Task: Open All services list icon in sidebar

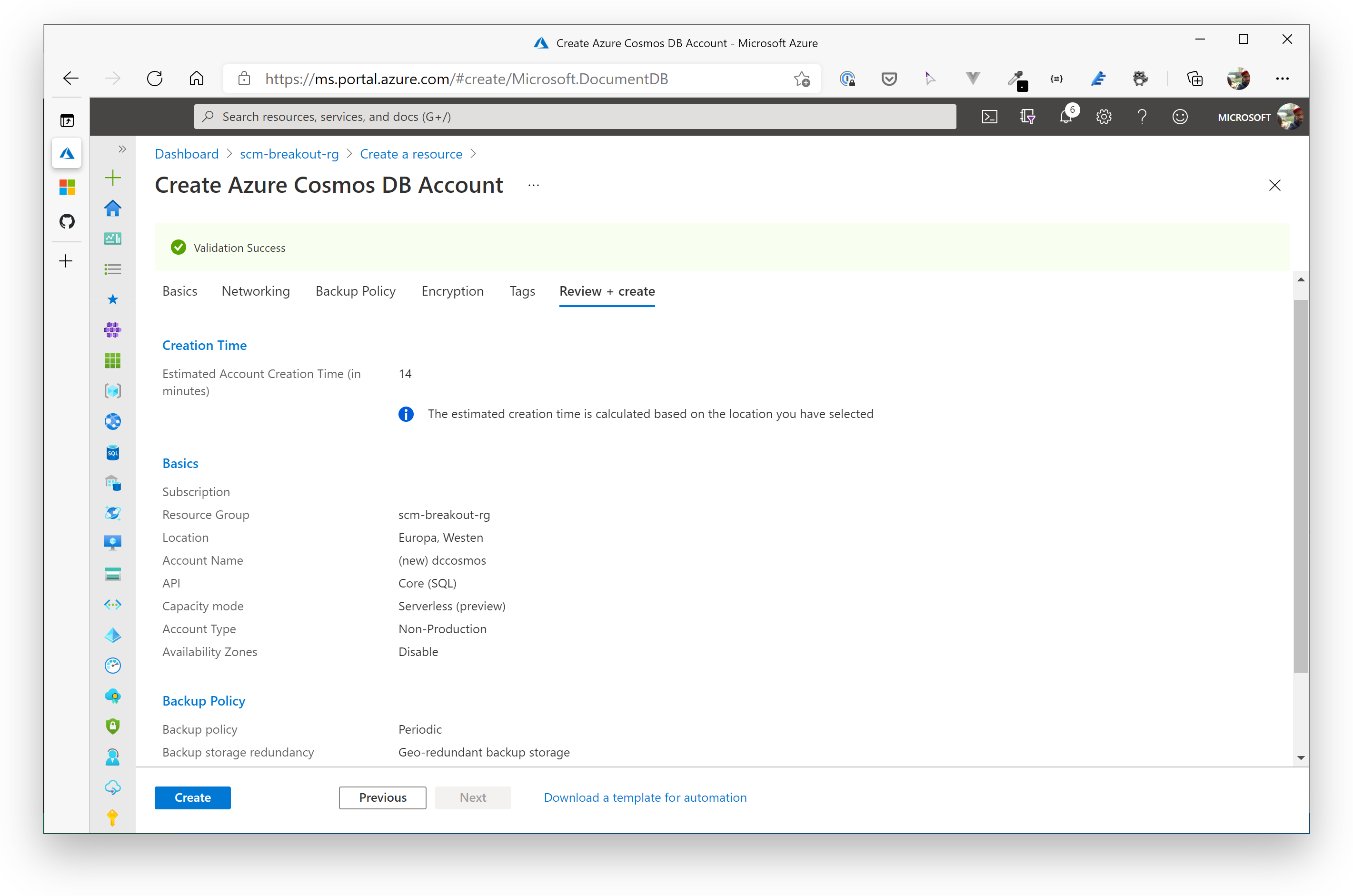Action: 112,269
